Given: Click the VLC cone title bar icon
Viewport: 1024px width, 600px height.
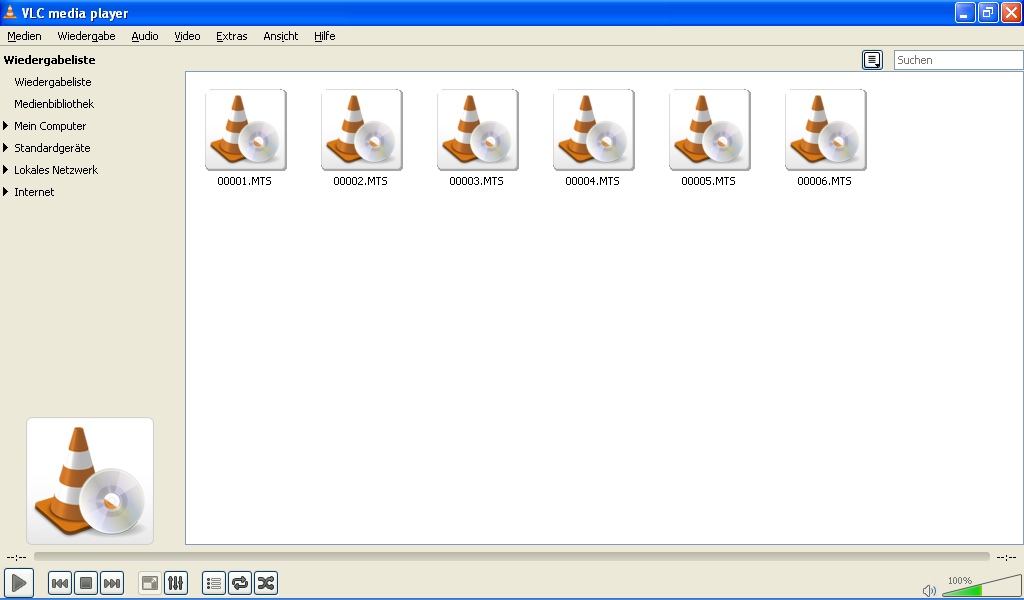Looking at the screenshot, I should [10, 12].
